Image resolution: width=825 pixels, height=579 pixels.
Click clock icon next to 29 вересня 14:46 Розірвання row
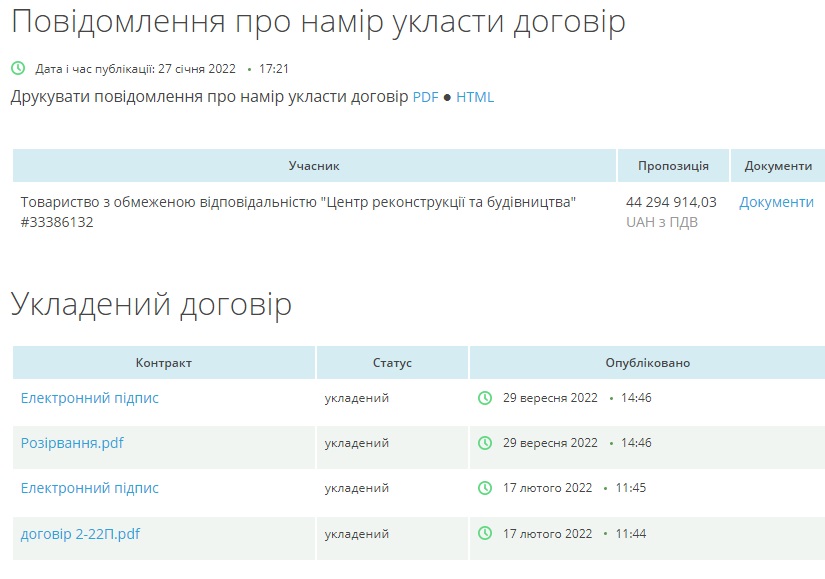(485, 443)
